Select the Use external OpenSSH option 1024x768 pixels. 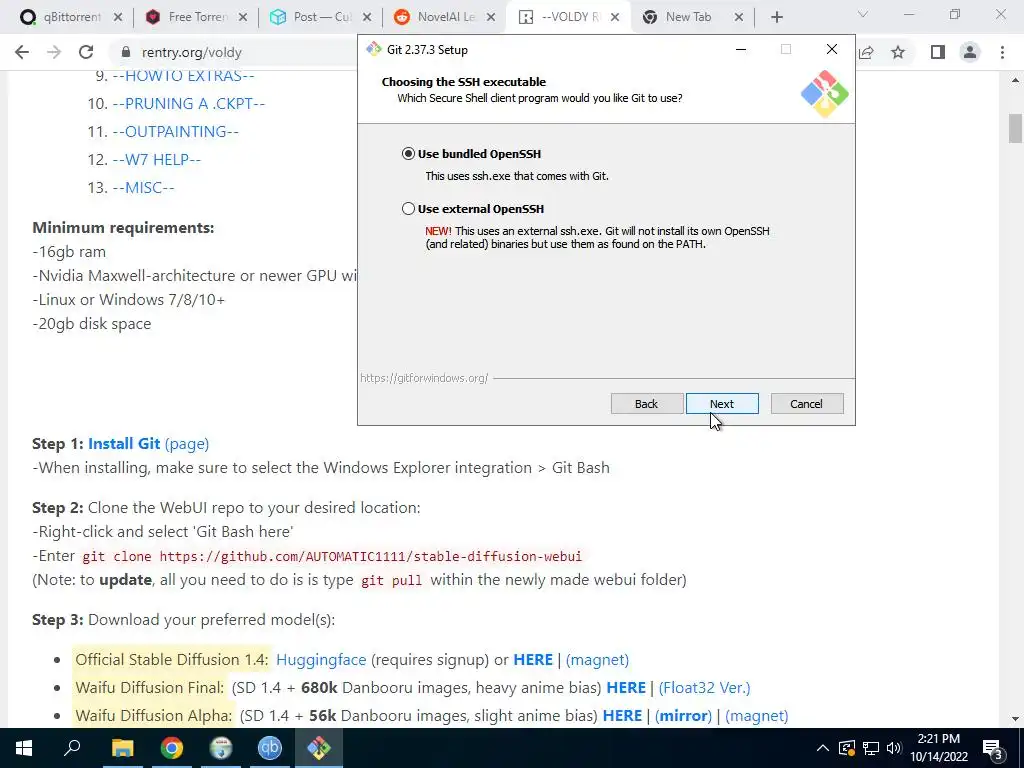tap(408, 209)
